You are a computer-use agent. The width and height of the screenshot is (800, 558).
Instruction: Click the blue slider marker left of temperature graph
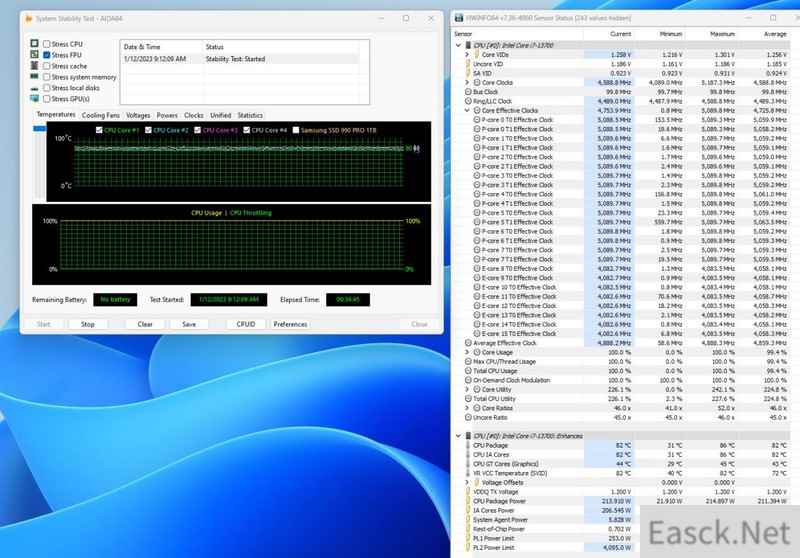coord(39,129)
